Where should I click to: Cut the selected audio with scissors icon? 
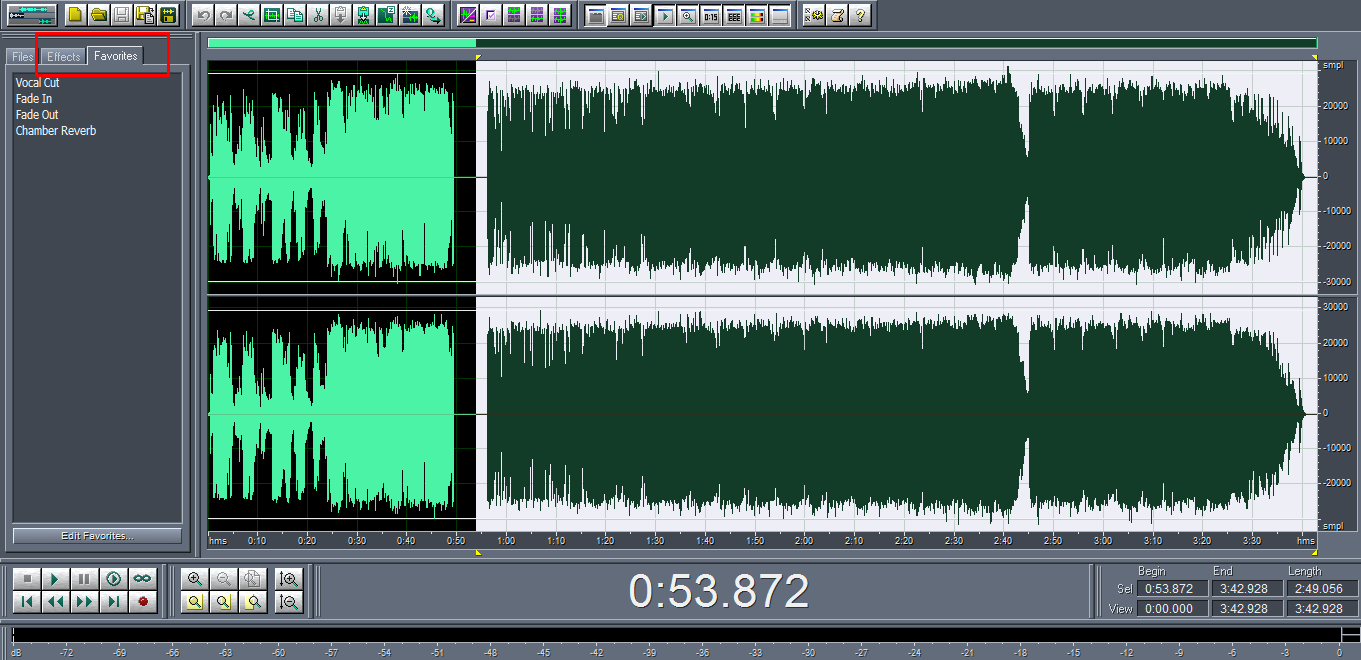click(317, 14)
